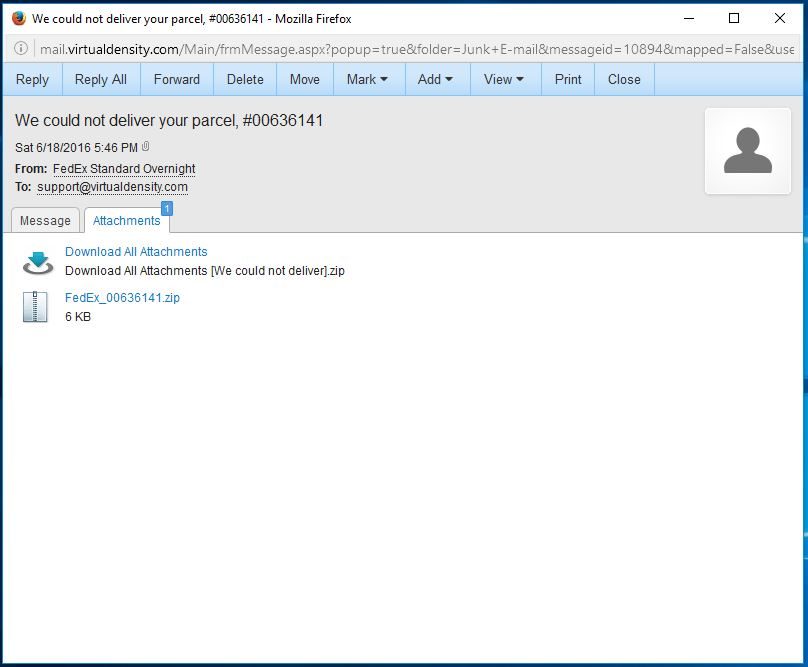Screen dimensions: 808x667
Task: Click the Firefox logo in title bar
Action: [19, 19]
